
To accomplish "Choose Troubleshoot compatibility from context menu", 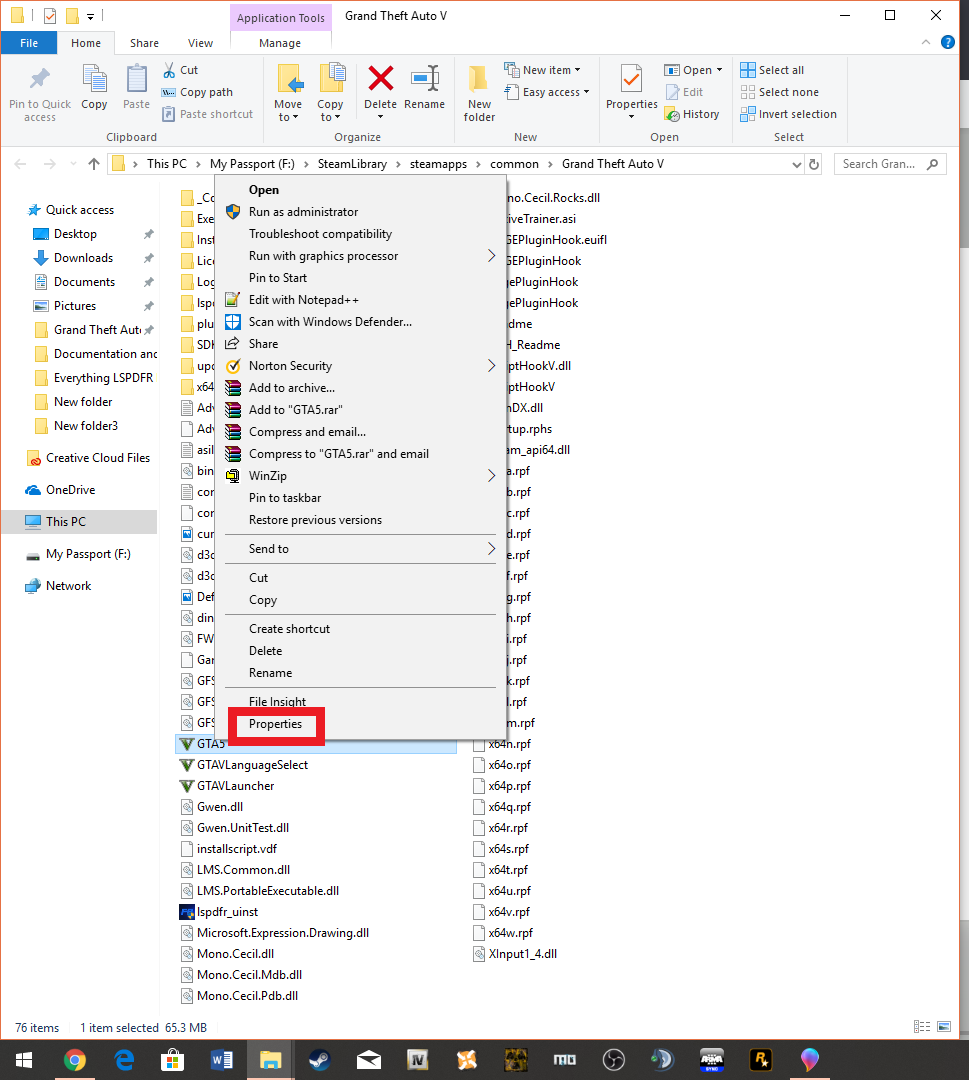I will (x=362, y=233).
